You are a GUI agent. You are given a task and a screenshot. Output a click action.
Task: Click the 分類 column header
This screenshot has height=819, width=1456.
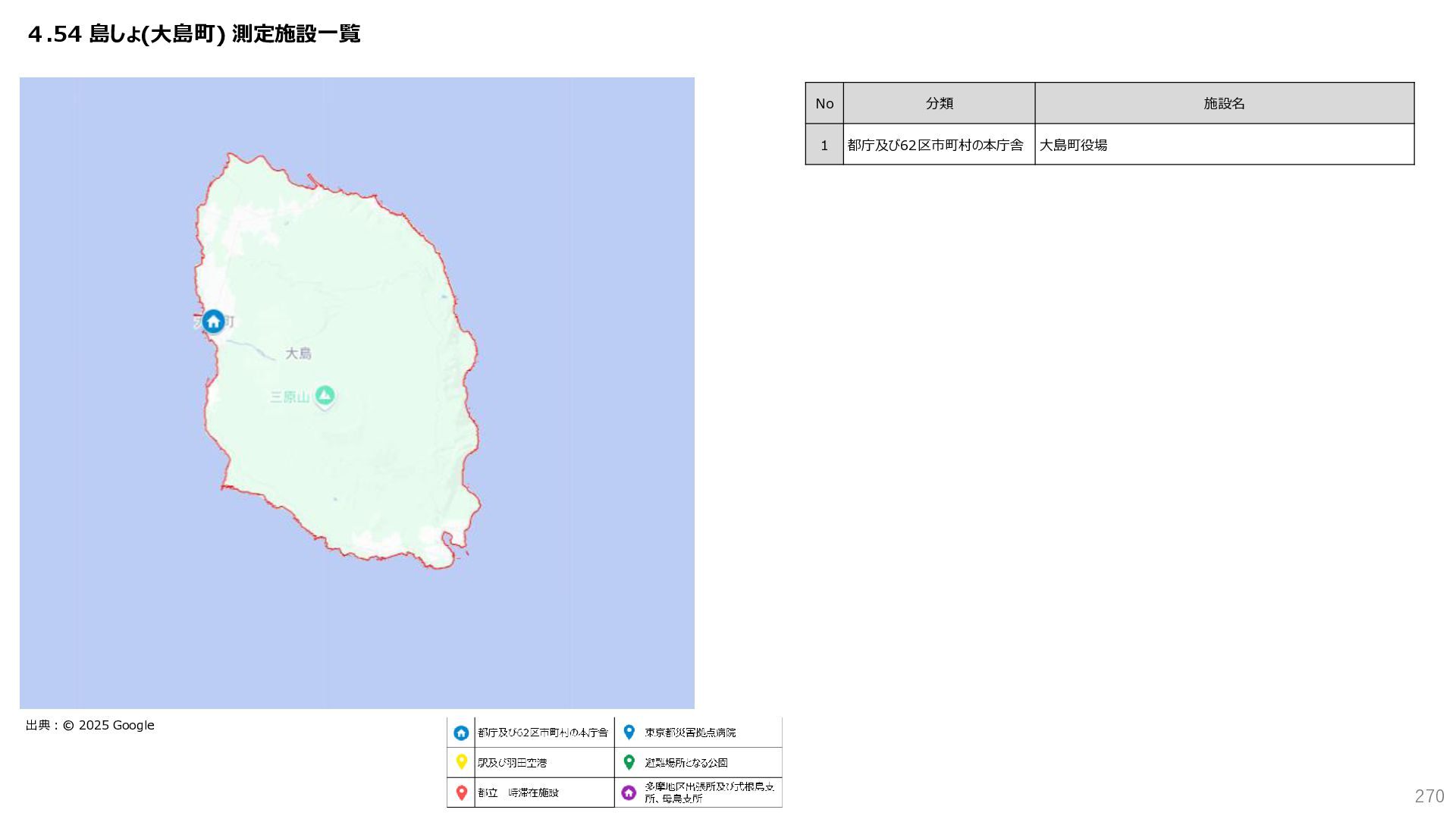pyautogui.click(x=939, y=103)
